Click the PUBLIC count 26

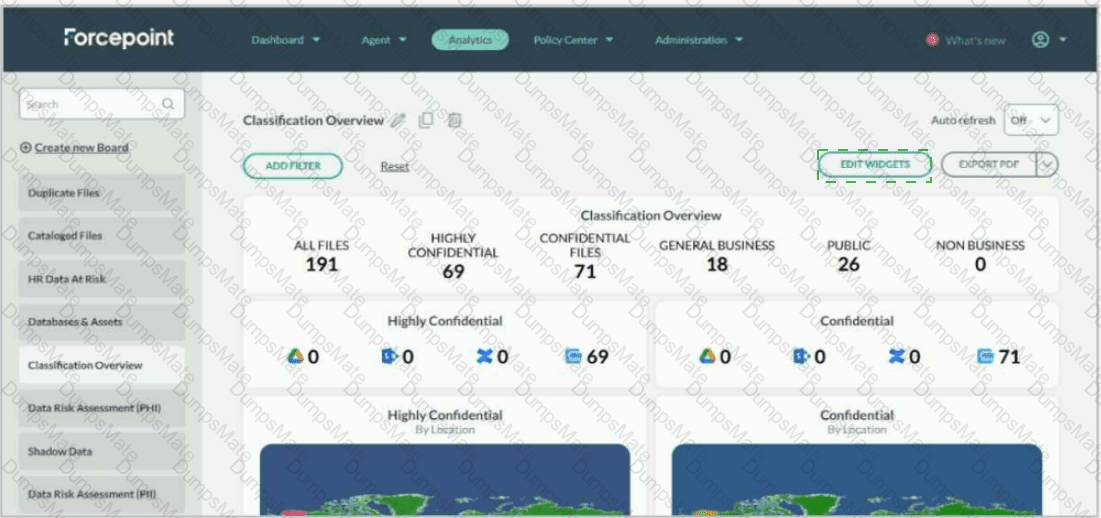pos(848,265)
